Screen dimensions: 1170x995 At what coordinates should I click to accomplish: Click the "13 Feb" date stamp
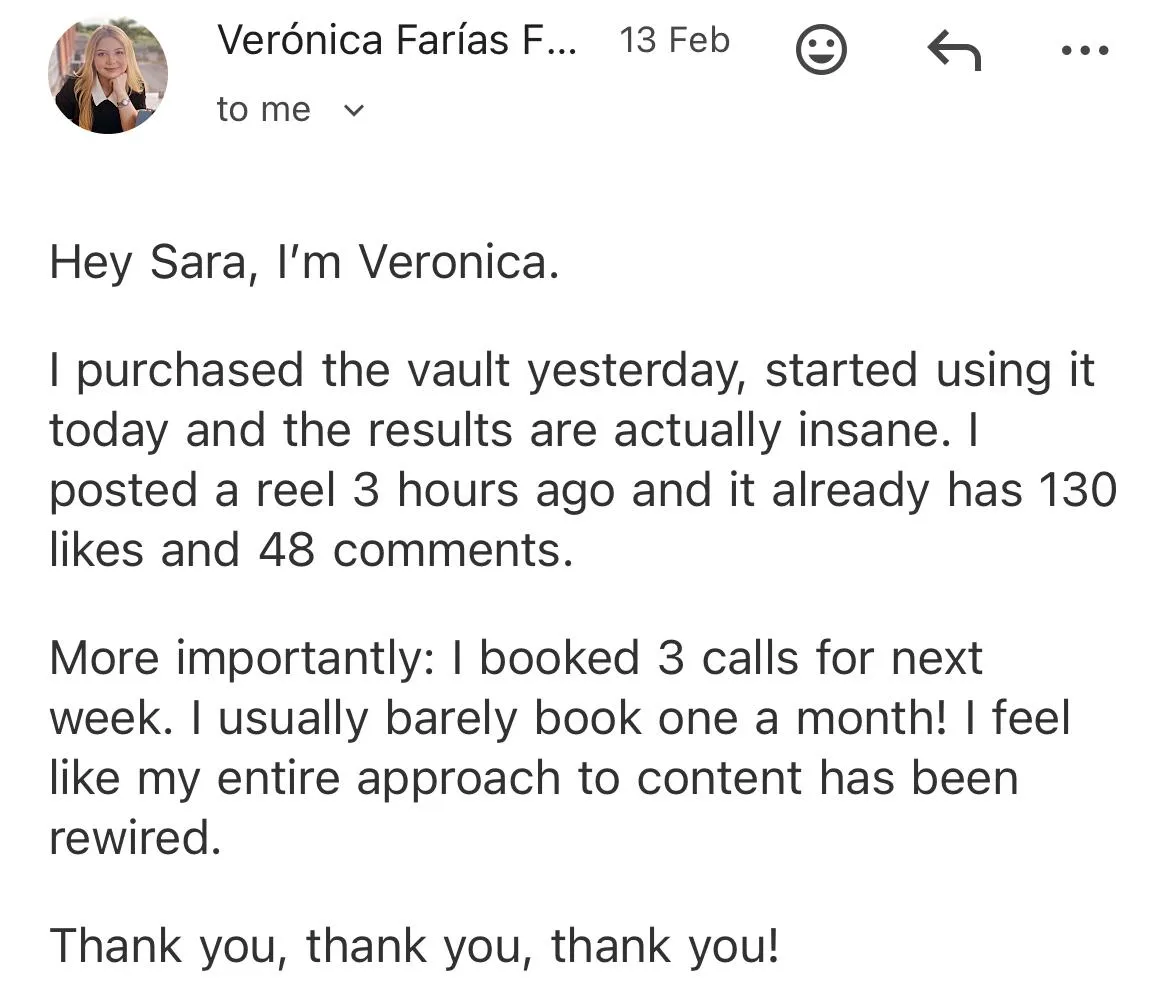point(674,41)
